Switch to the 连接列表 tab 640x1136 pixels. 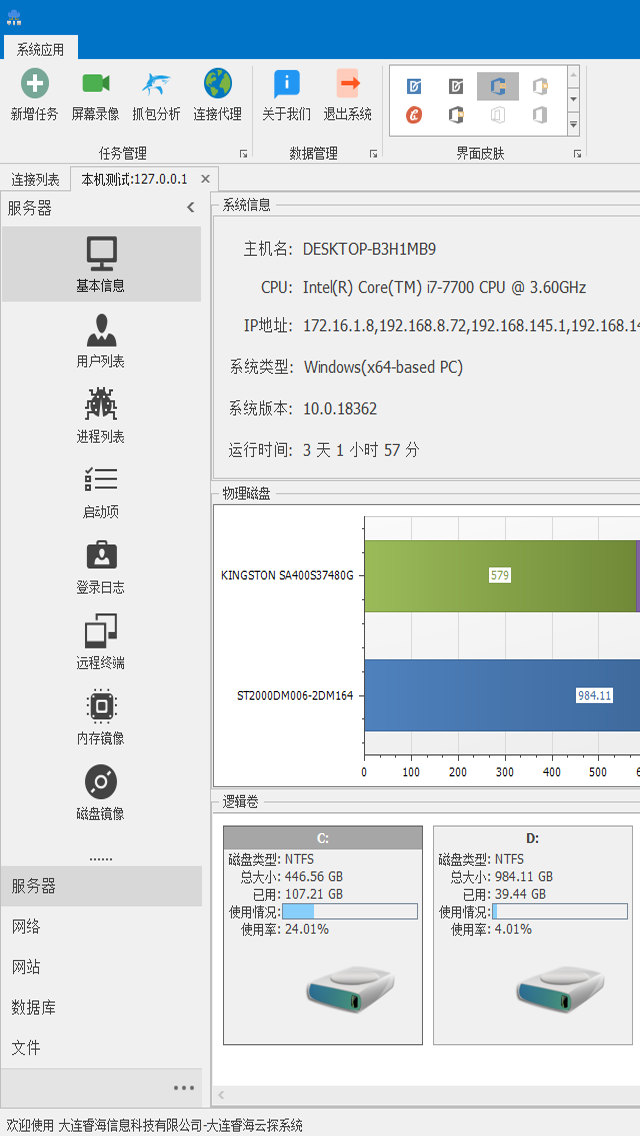click(35, 180)
